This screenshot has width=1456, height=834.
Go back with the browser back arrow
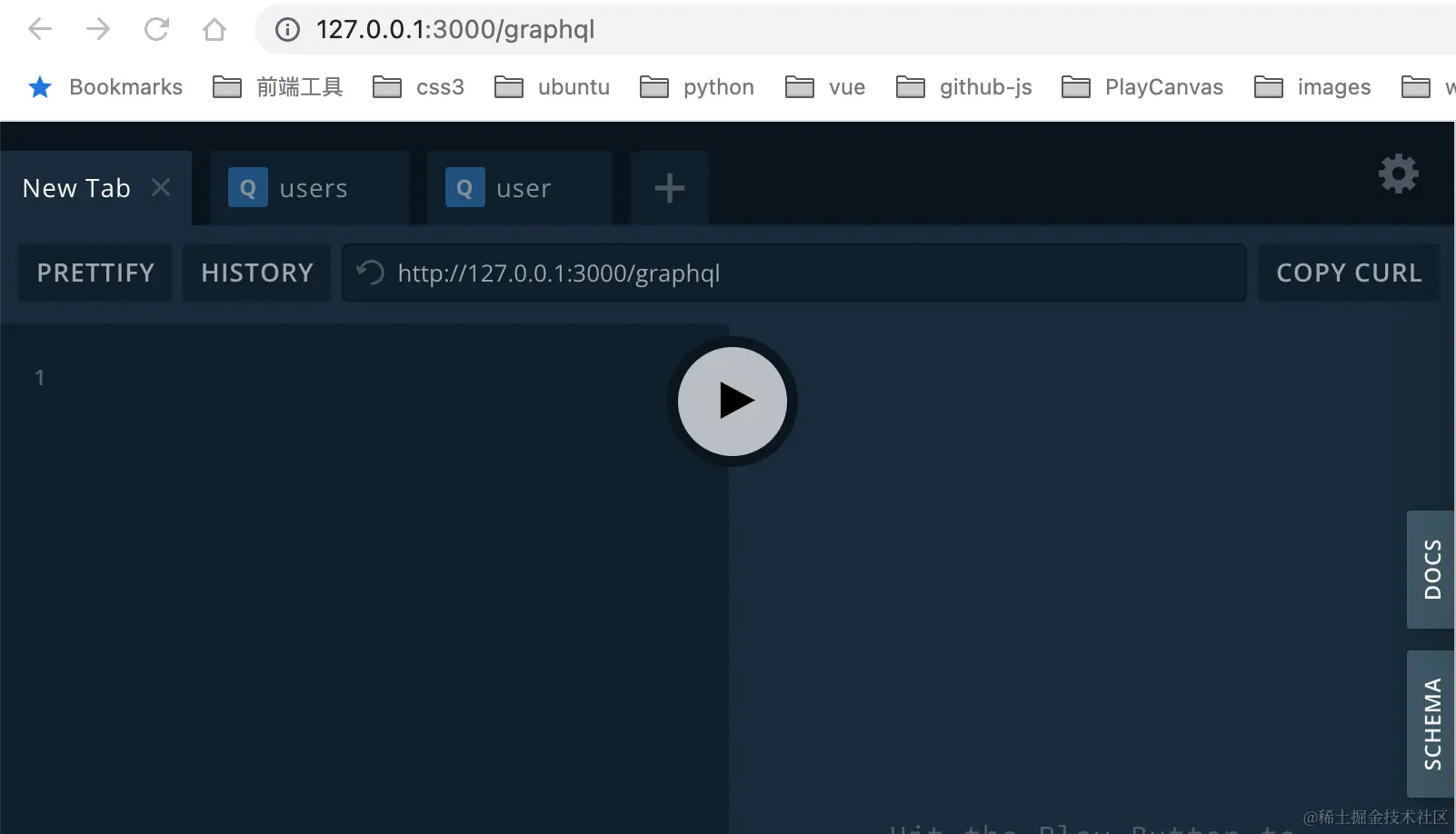click(x=40, y=29)
